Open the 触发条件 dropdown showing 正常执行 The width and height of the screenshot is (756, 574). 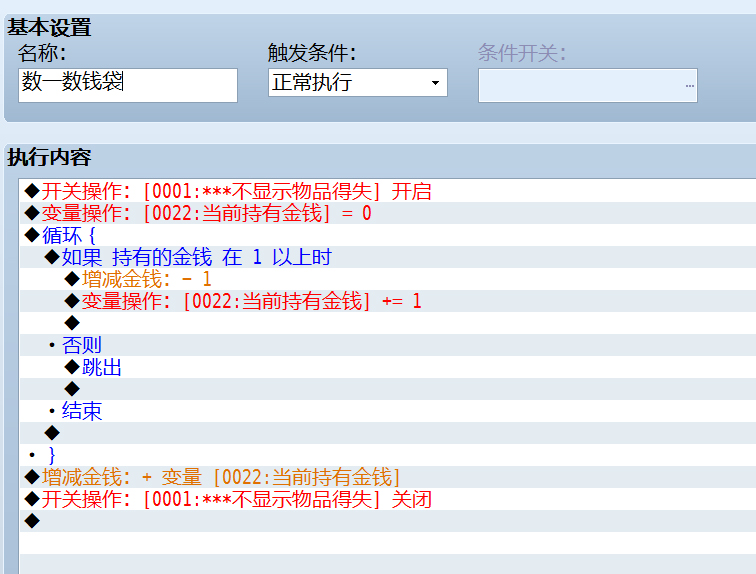[358, 82]
